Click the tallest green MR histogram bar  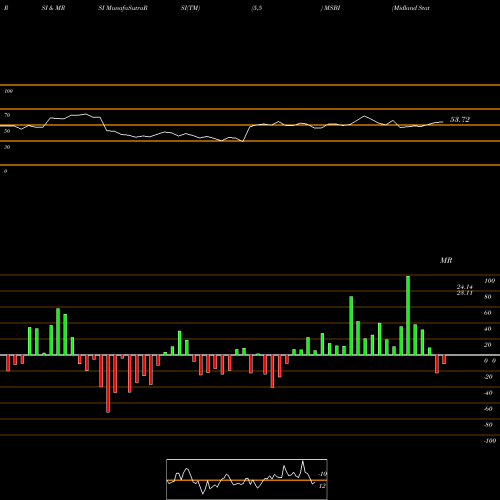coord(408,315)
